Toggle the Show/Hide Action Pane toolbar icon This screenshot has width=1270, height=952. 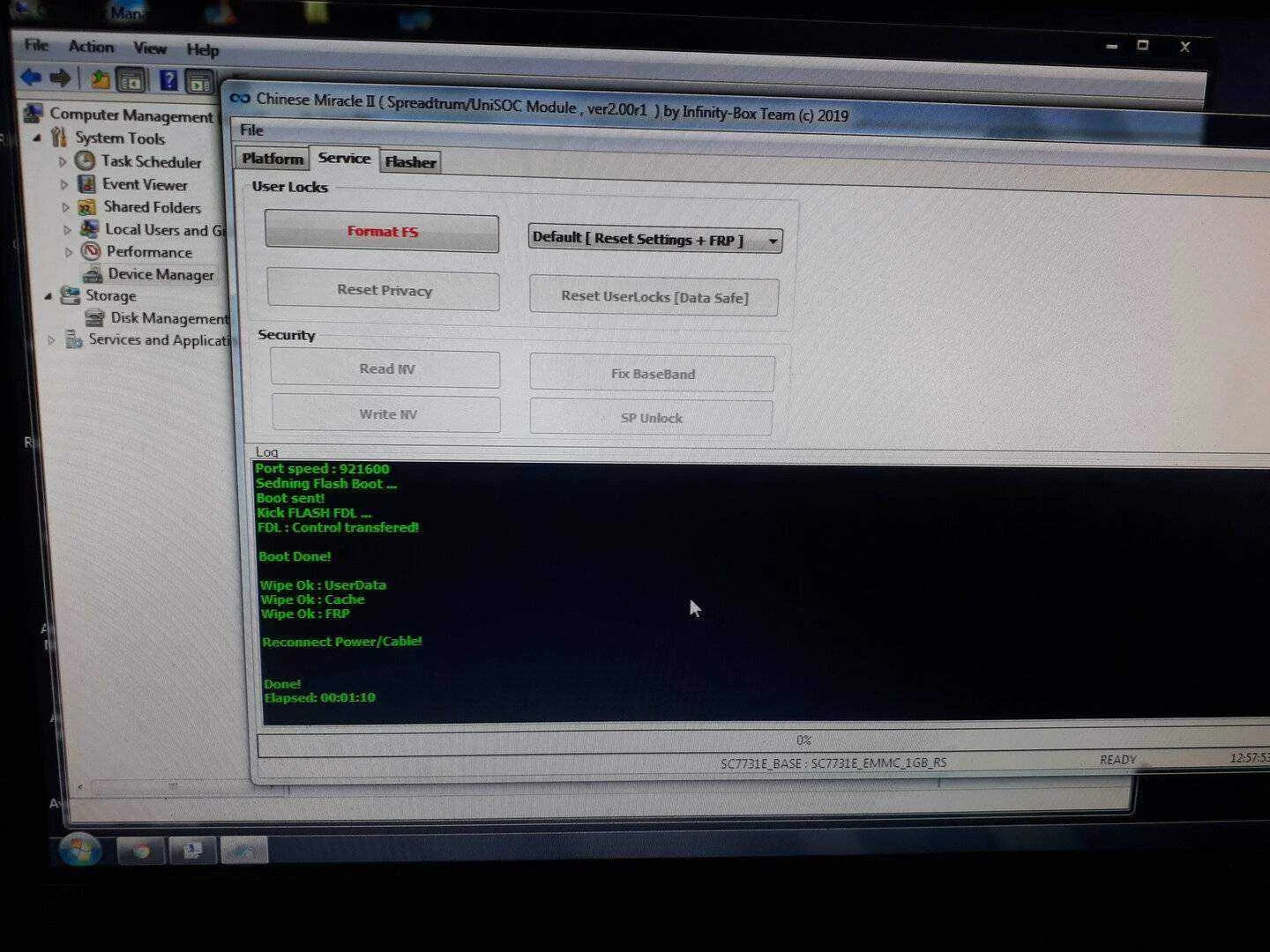(200, 83)
